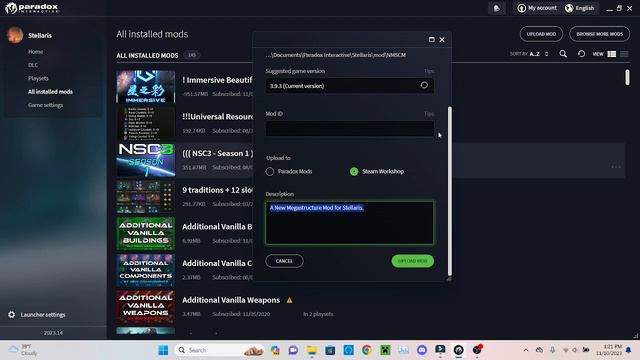Click into the Description text area
640x360 pixels.
(349, 223)
